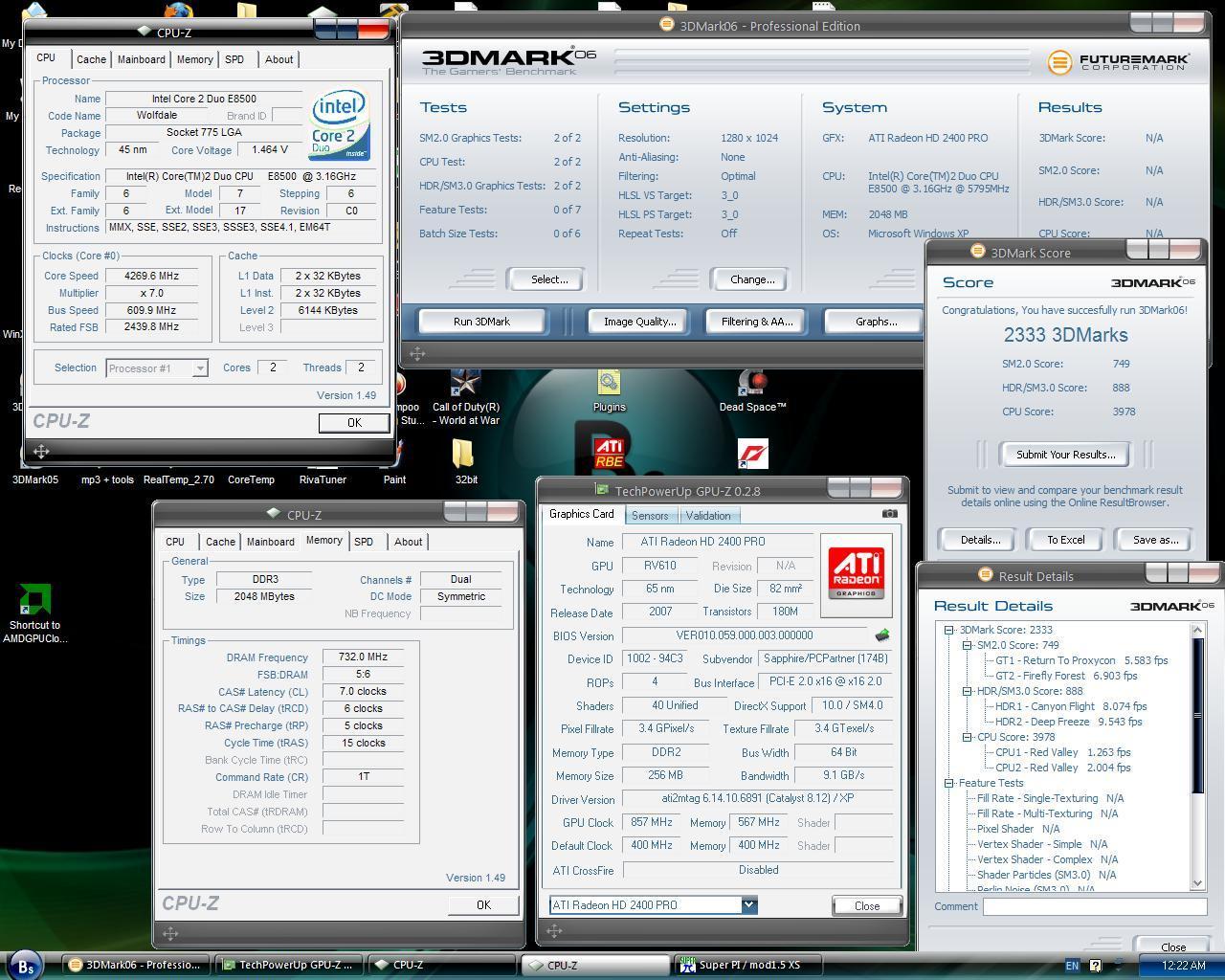This screenshot has width=1225, height=980.
Task: Click the Futuremark Corporation logo
Action: (x=1118, y=62)
